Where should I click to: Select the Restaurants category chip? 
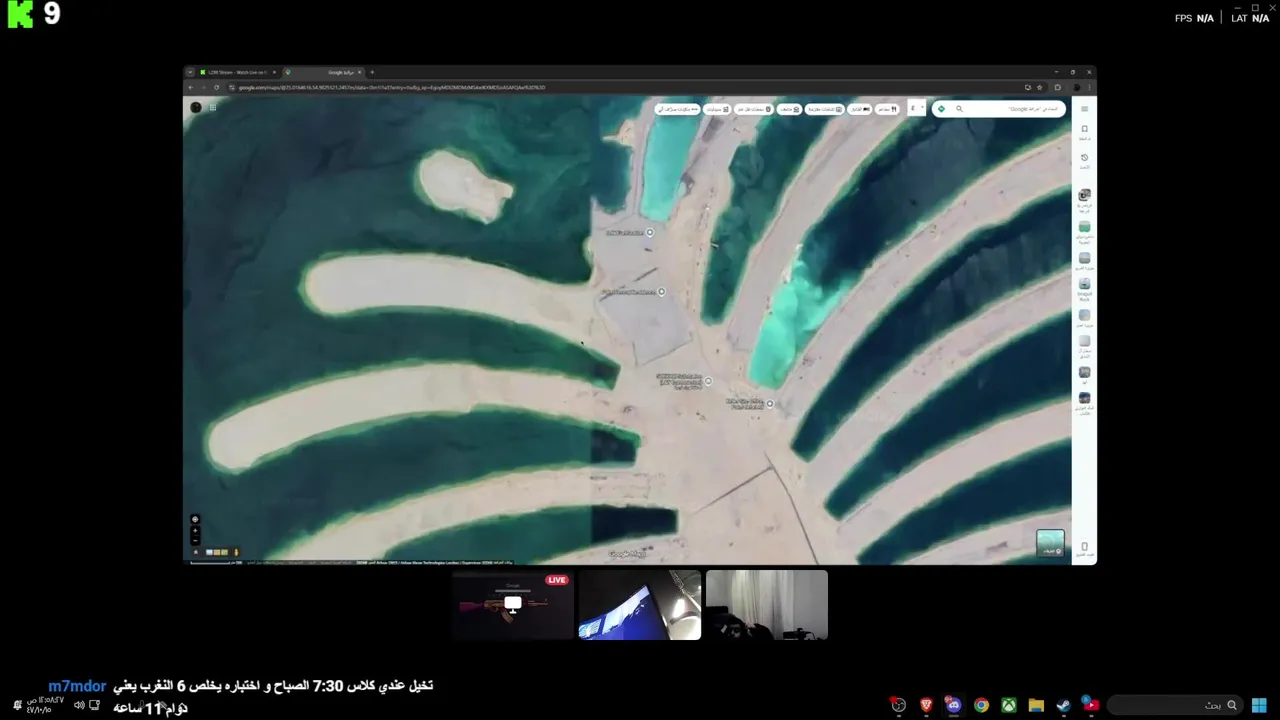[x=887, y=109]
